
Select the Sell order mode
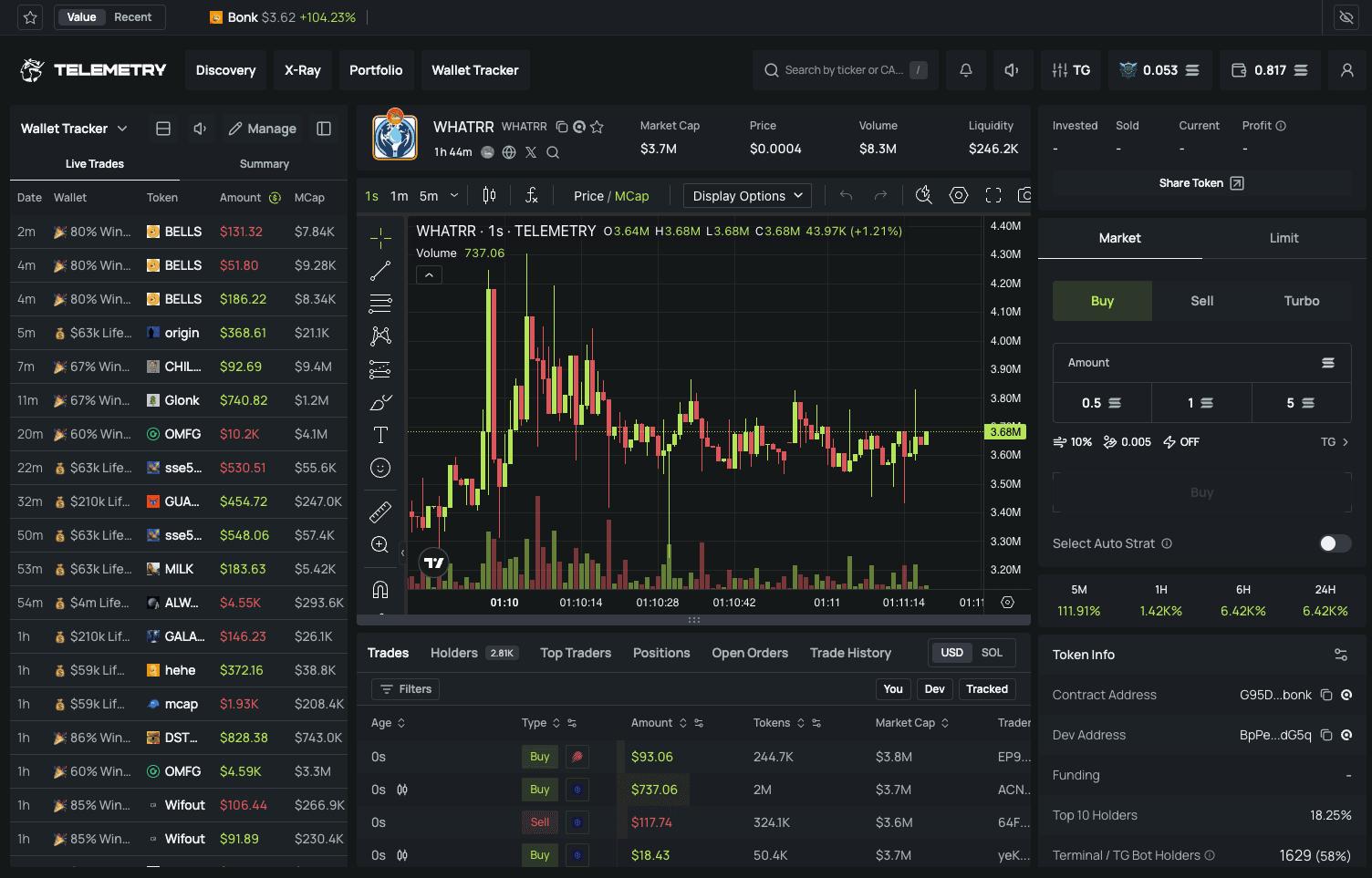(x=1202, y=301)
